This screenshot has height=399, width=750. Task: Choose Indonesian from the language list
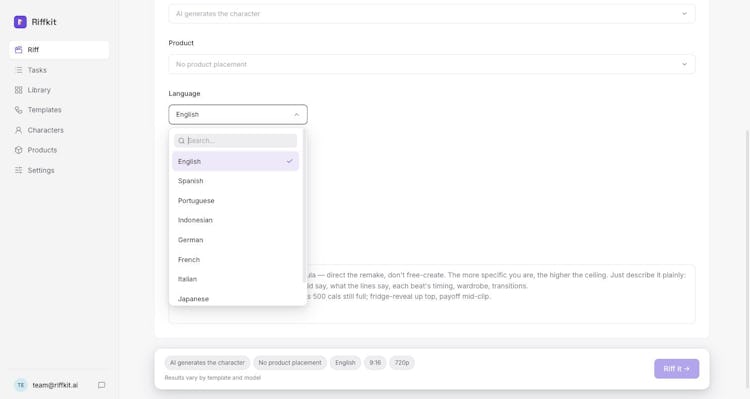point(235,220)
